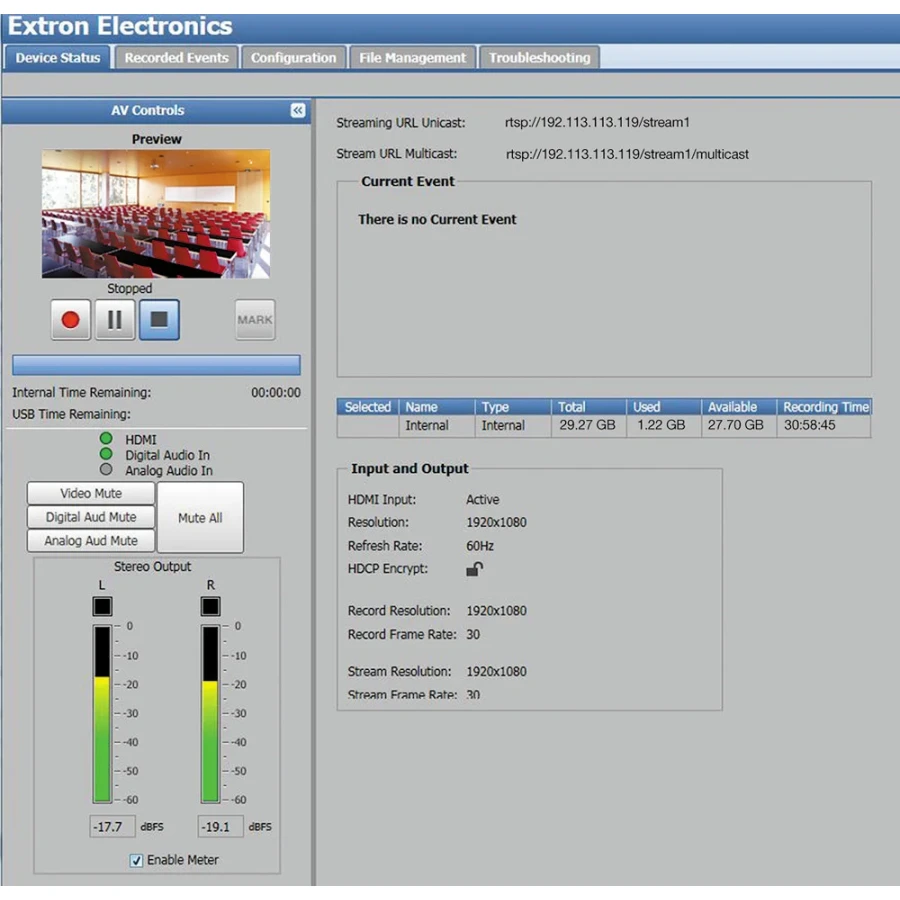Click the HDCP Encrypt unlocked padlock icon
Image resolution: width=900 pixels, height=900 pixels.
coord(474,569)
